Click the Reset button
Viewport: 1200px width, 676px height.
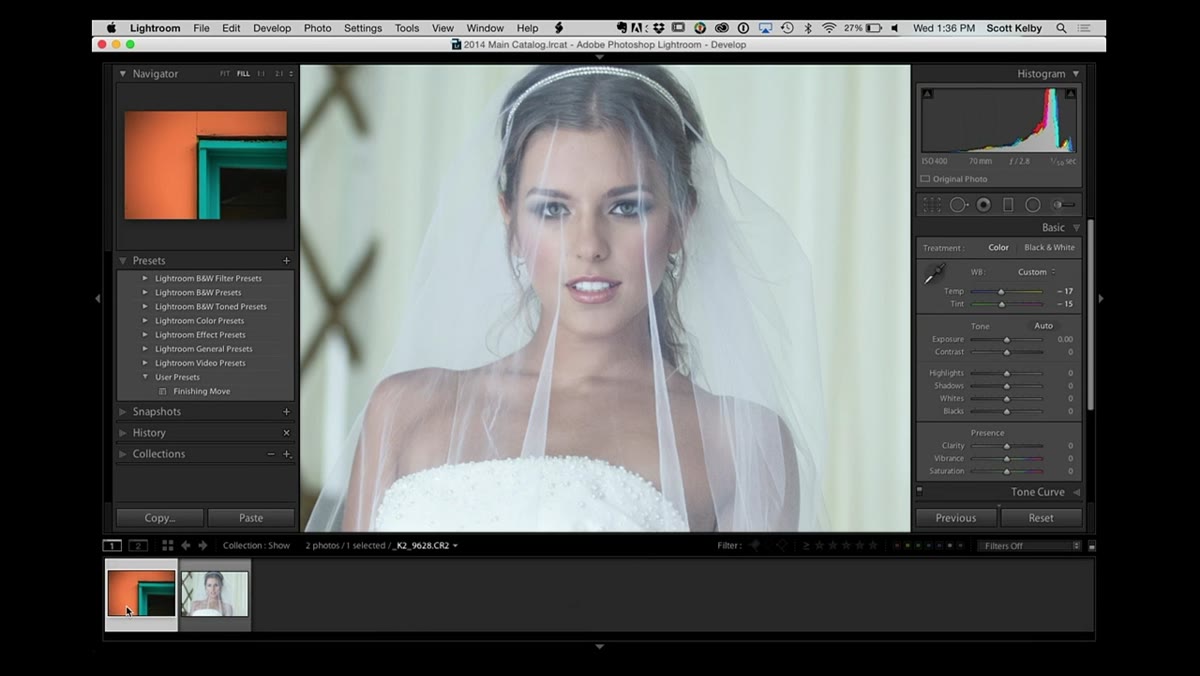click(1041, 518)
